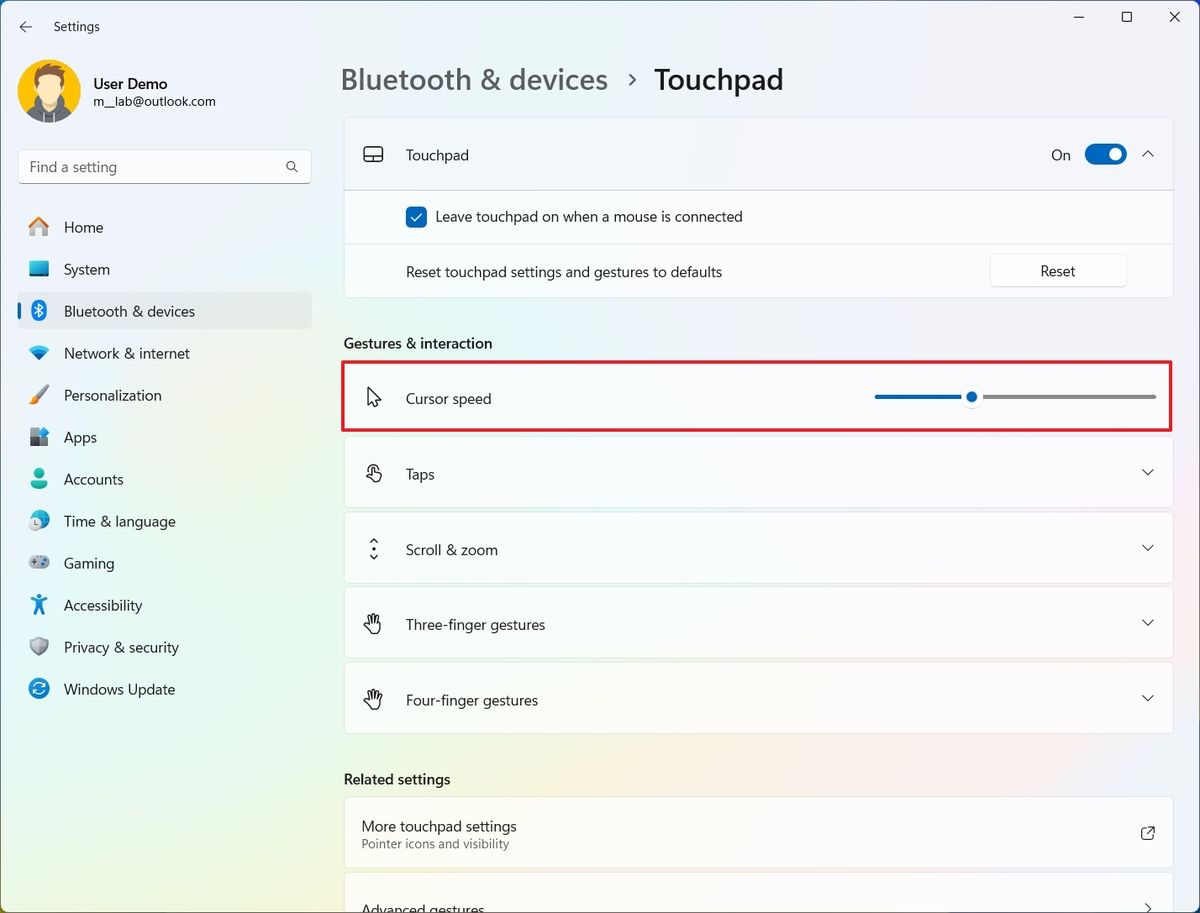Click the cursor speed pointer arrow icon
Viewport: 1200px width, 913px height.
coord(373,396)
